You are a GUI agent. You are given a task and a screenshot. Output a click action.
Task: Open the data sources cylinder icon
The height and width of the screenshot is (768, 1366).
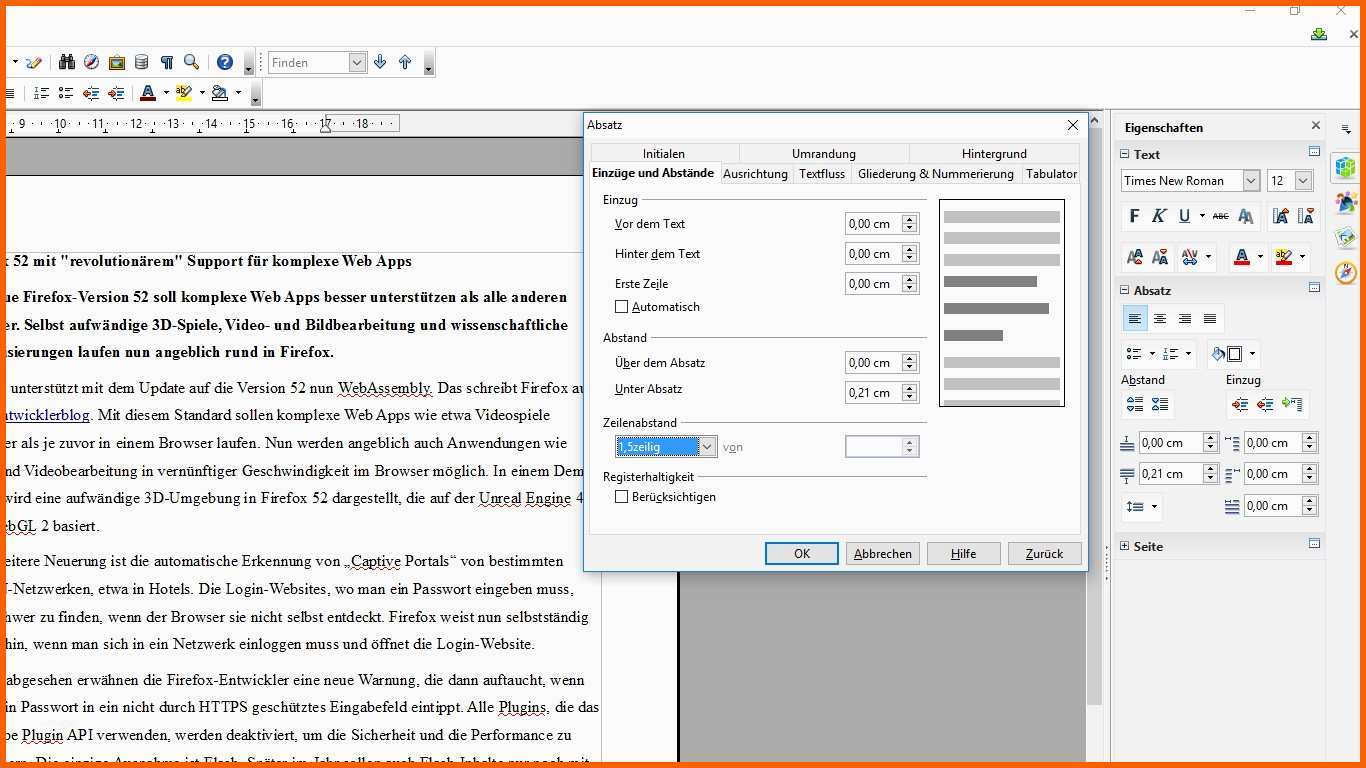click(x=142, y=62)
